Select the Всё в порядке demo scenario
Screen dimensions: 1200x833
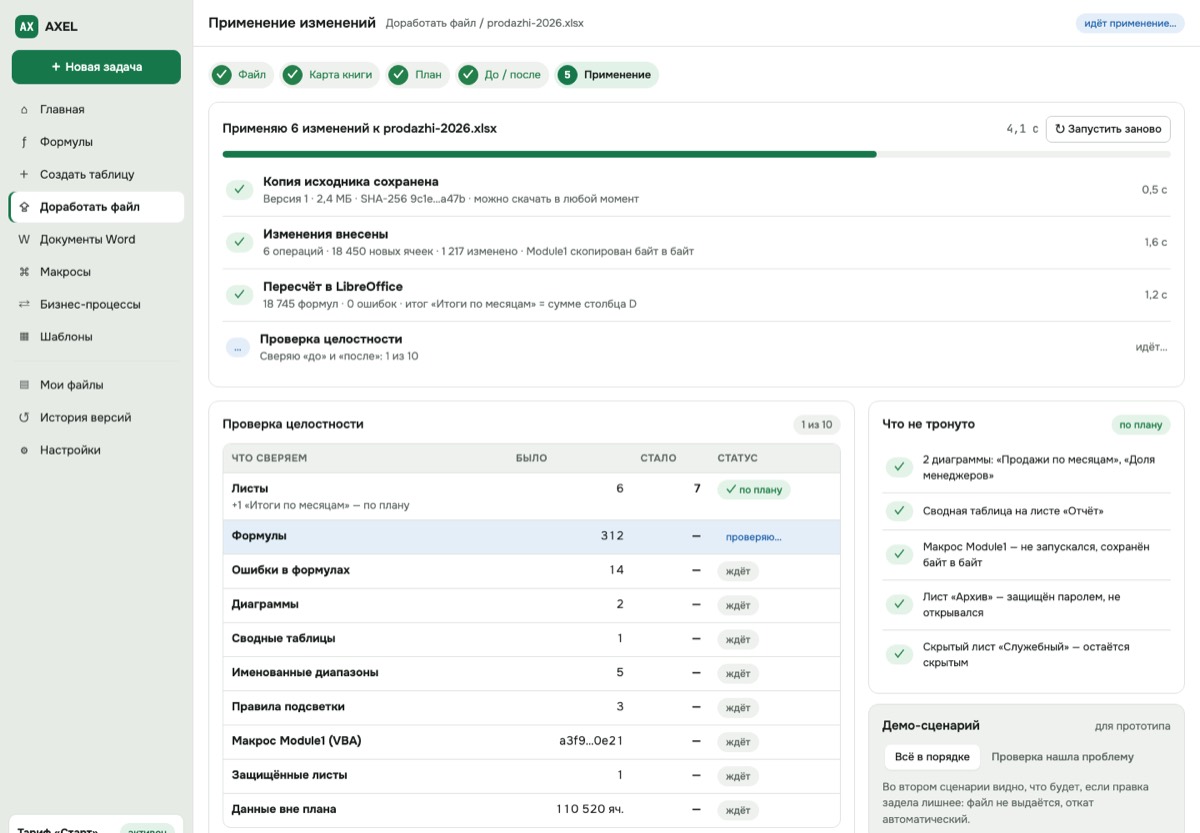932,757
